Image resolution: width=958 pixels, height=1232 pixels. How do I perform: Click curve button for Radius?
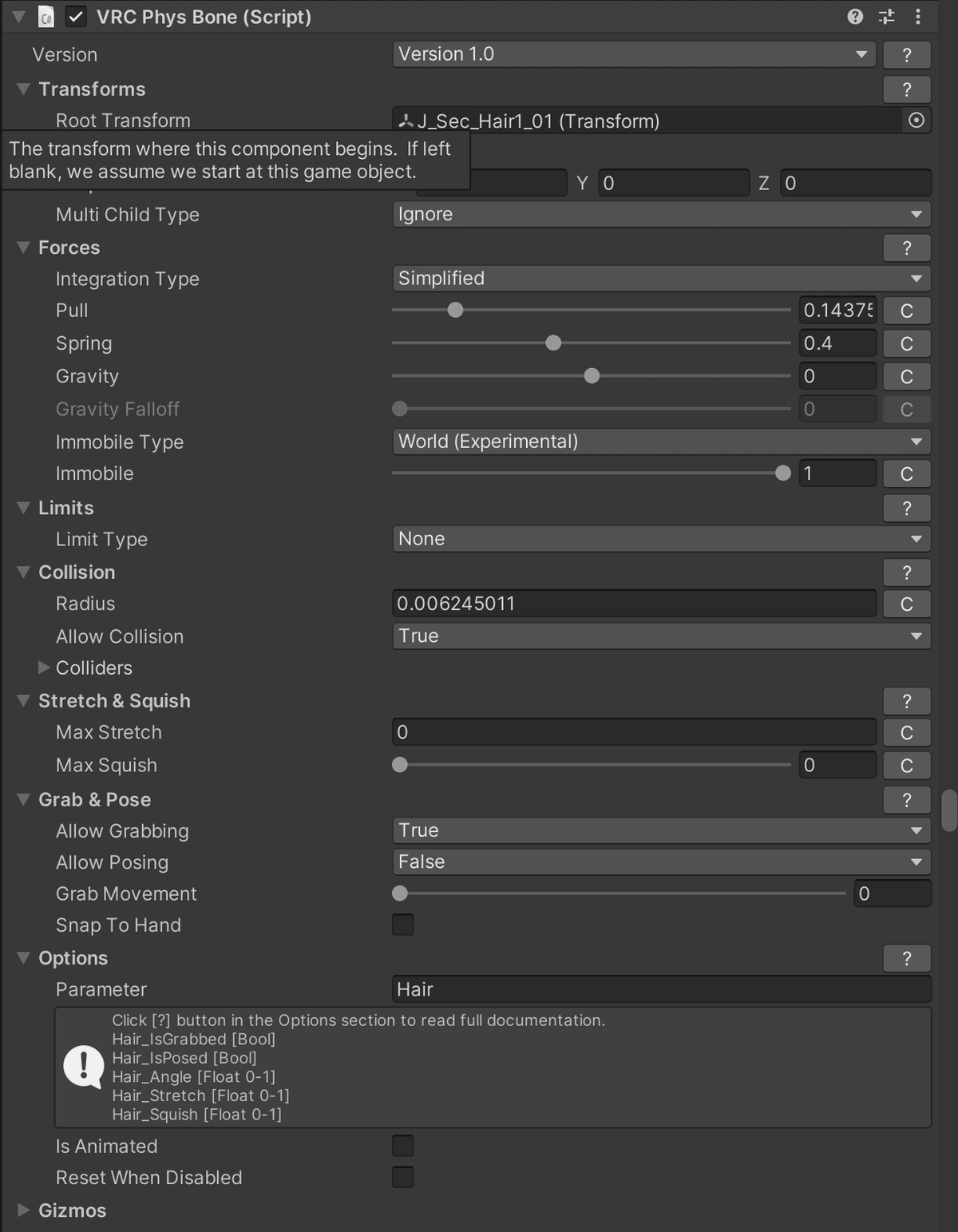tap(907, 604)
